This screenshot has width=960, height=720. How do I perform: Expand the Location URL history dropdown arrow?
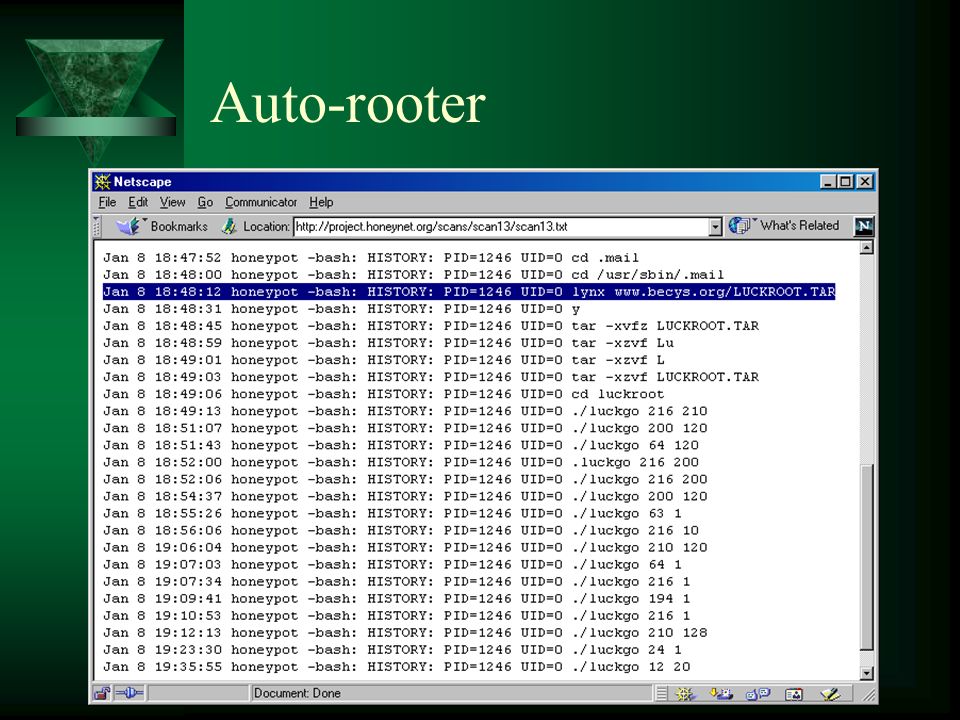715,227
